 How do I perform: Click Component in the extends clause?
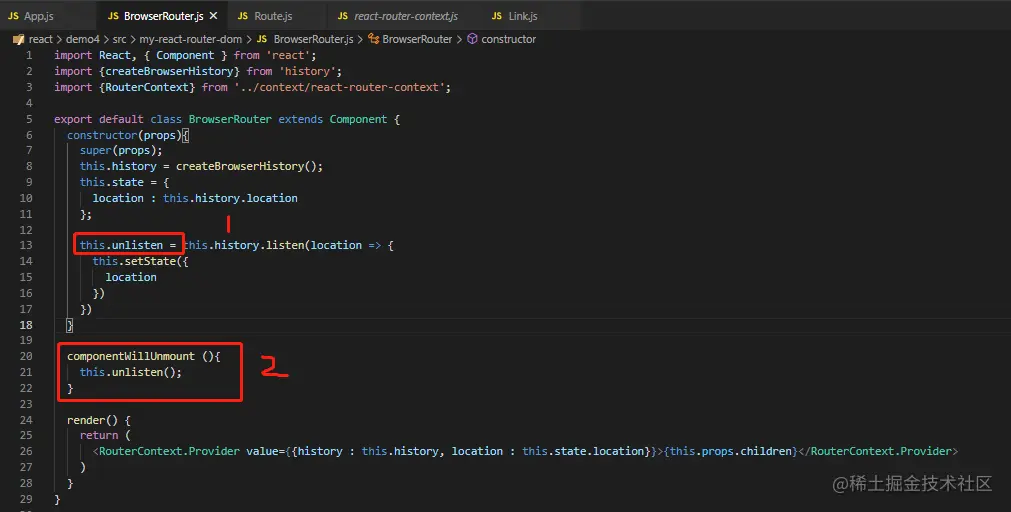click(358, 119)
